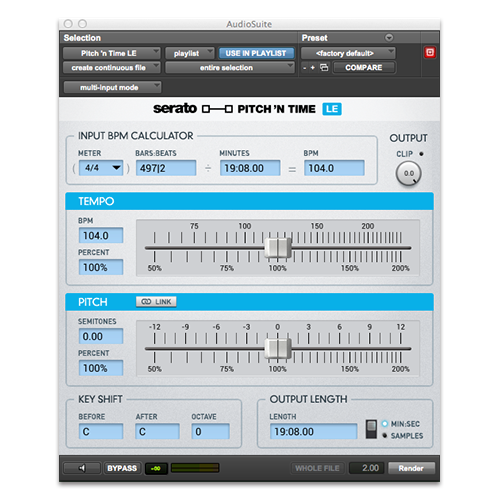Click the -∞ level readout

click(156, 468)
